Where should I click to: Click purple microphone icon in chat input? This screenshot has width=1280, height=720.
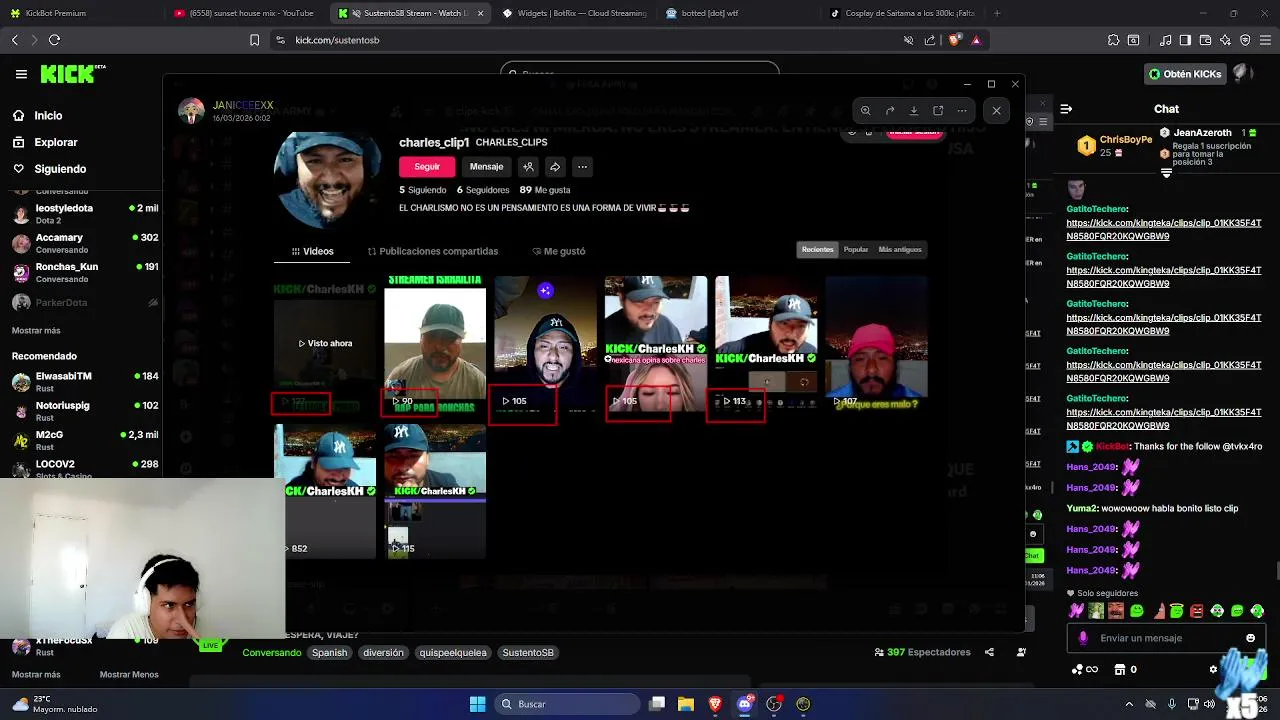1083,638
